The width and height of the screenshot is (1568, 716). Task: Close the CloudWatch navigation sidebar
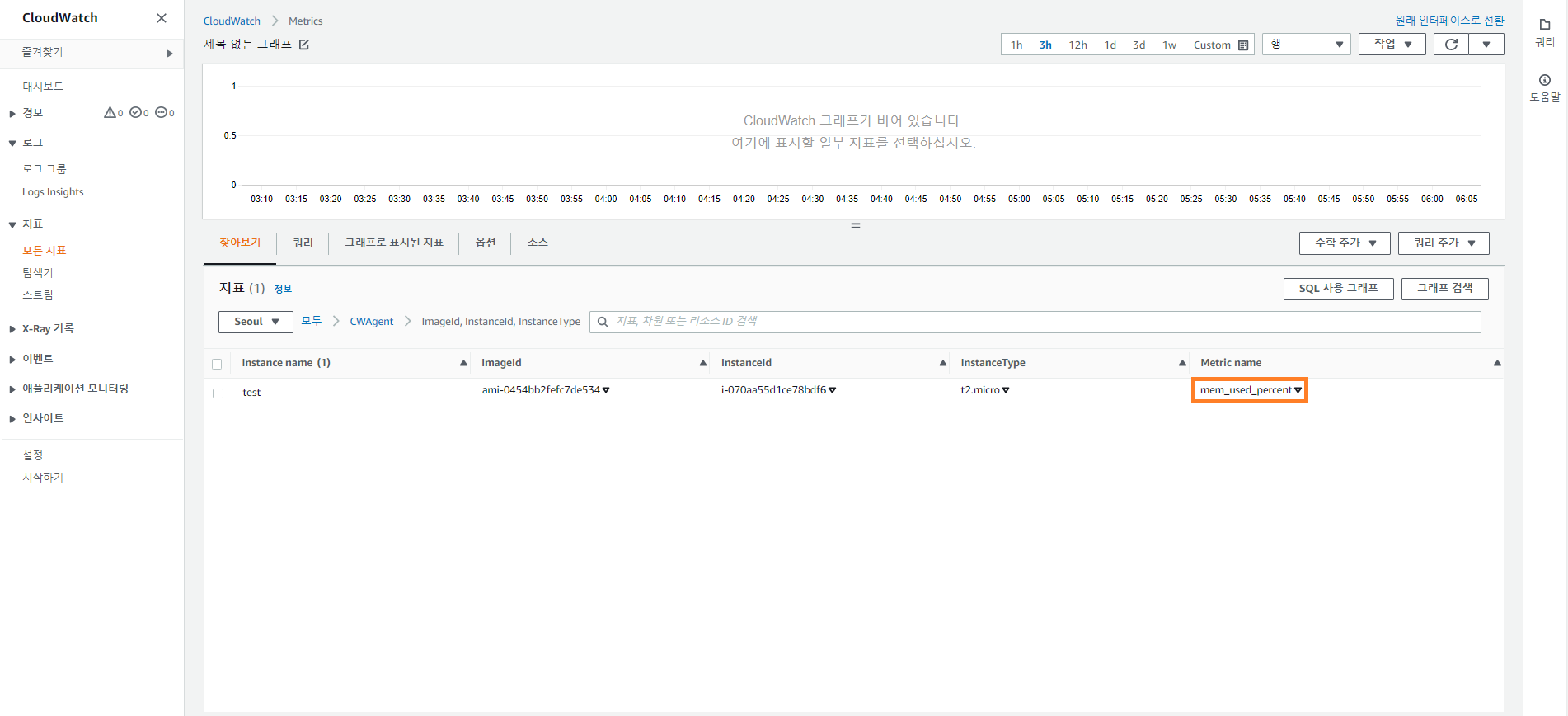tap(162, 18)
